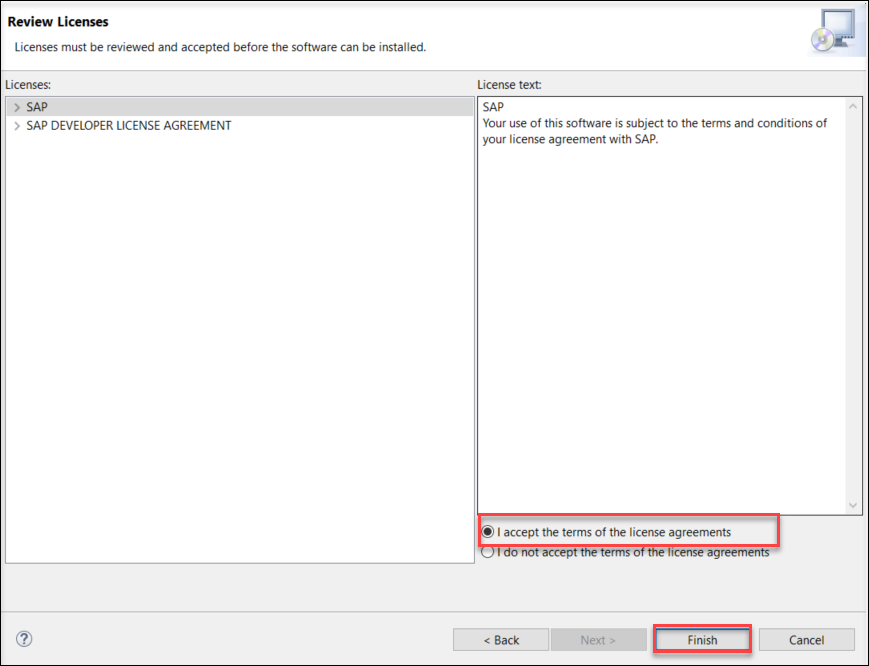Select the SAP license row

240,107
